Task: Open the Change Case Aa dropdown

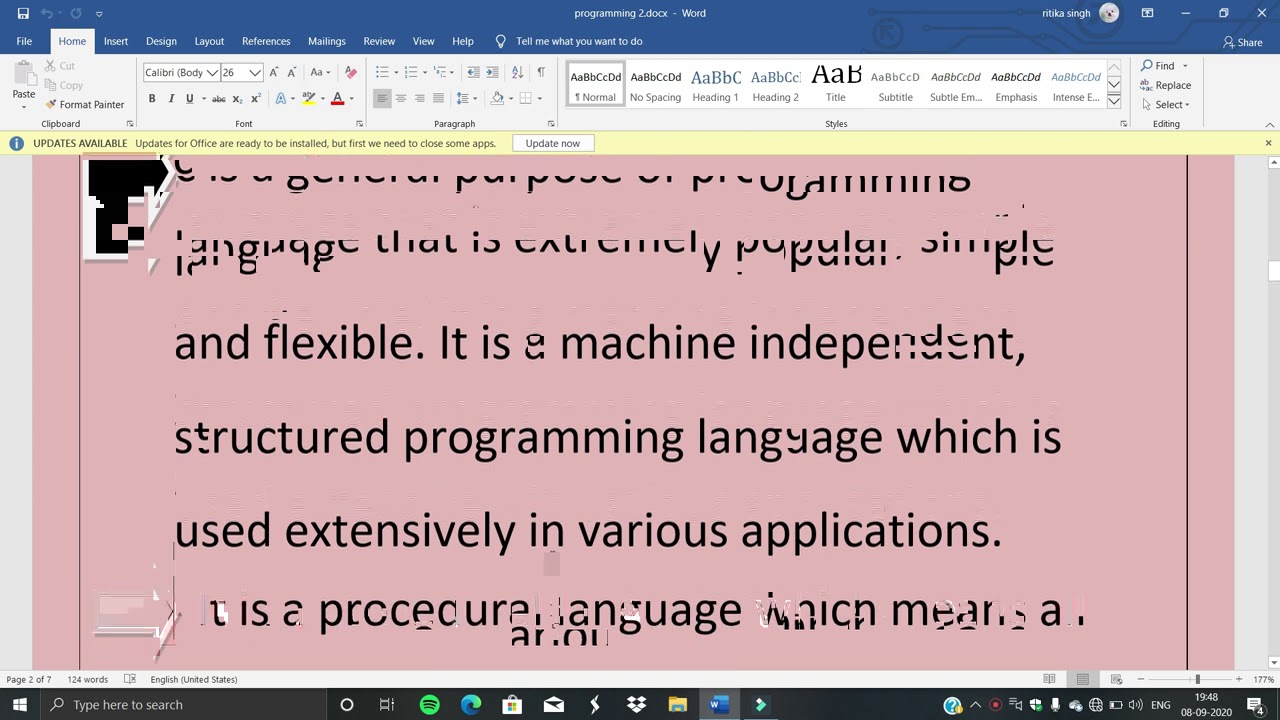Action: (320, 72)
